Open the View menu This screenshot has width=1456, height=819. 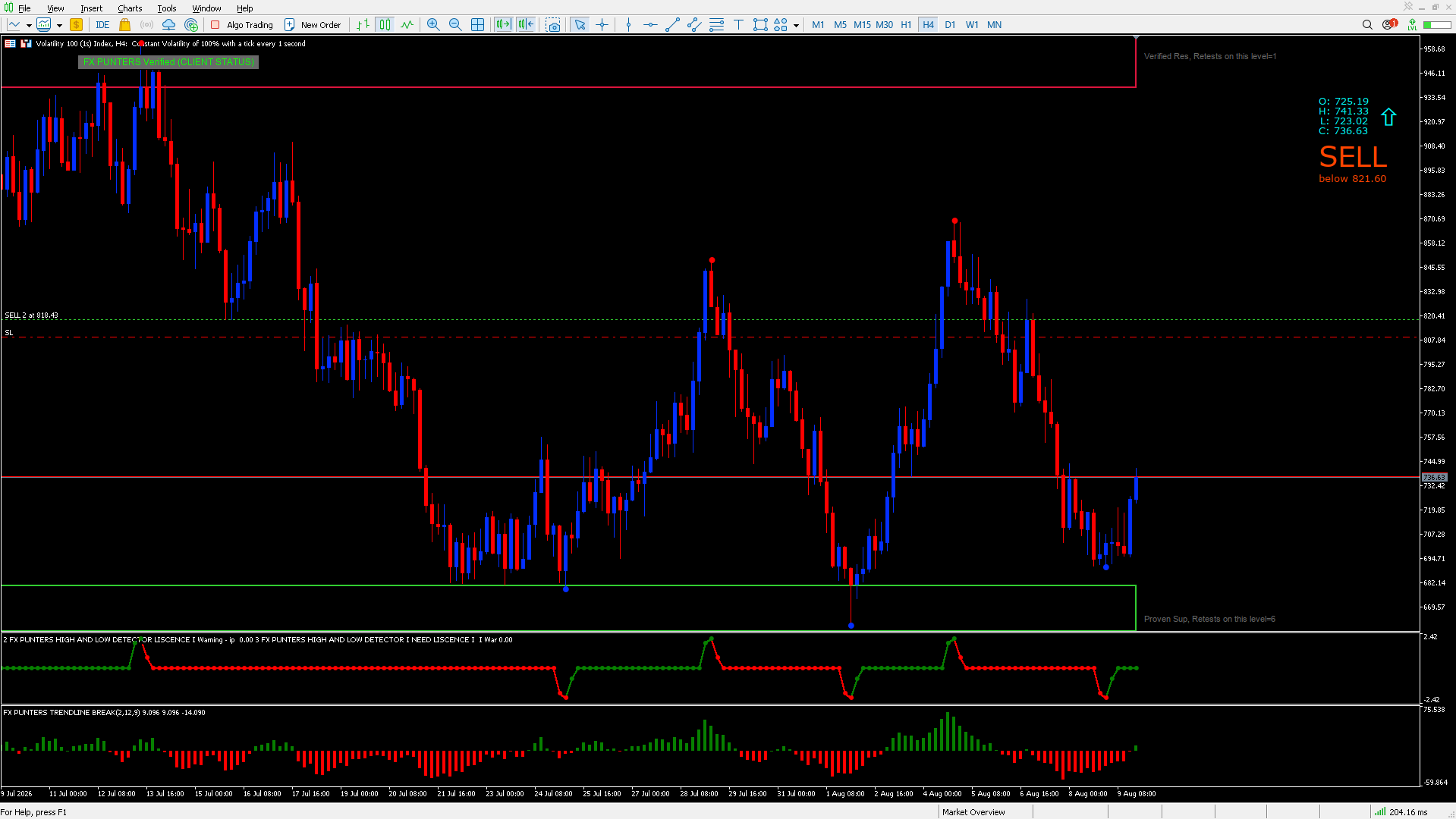(x=55, y=8)
